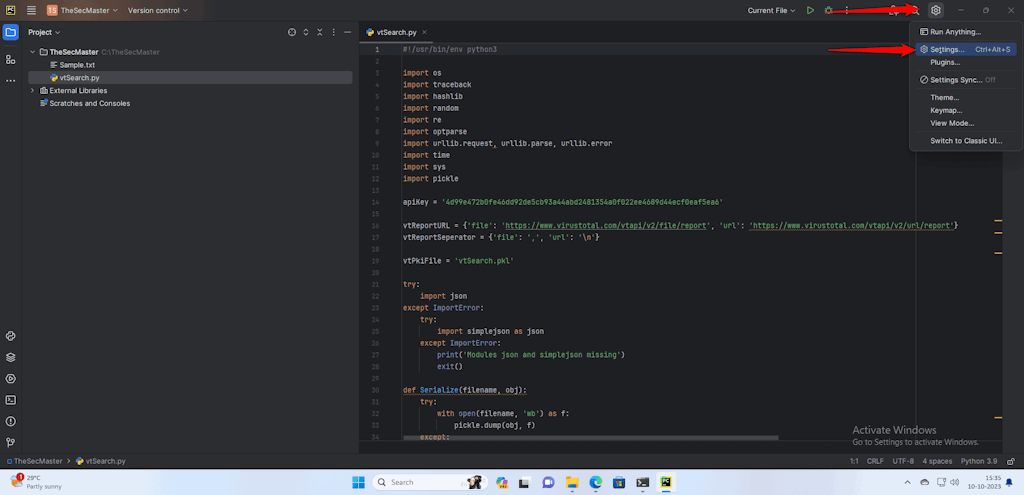Collapse all in Project panel

point(320,32)
